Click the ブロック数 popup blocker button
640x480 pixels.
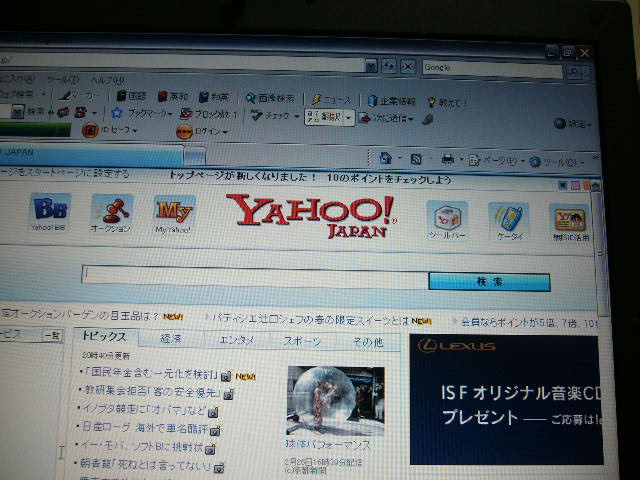(209, 114)
